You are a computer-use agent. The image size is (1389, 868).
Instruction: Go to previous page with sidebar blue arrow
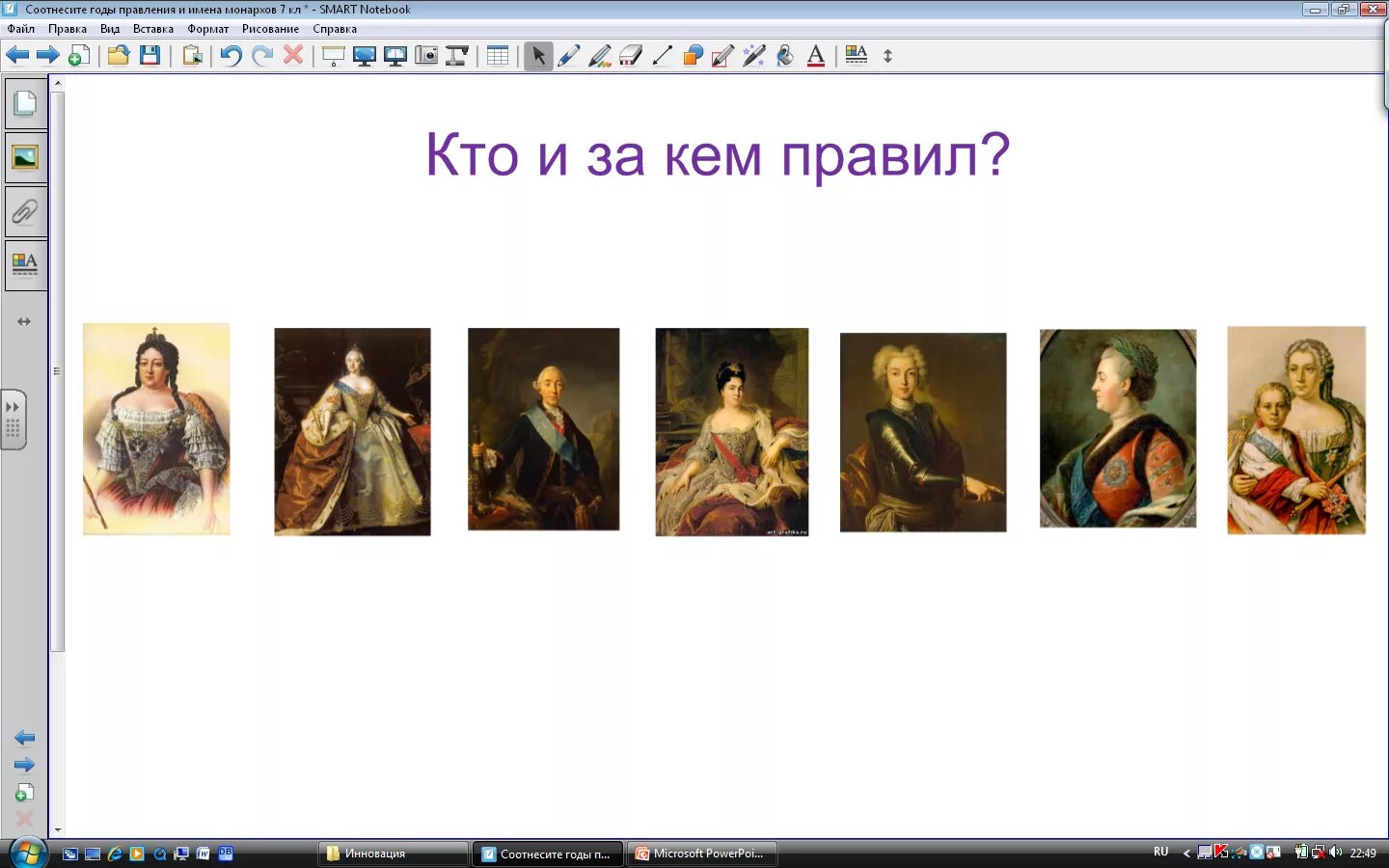click(25, 739)
